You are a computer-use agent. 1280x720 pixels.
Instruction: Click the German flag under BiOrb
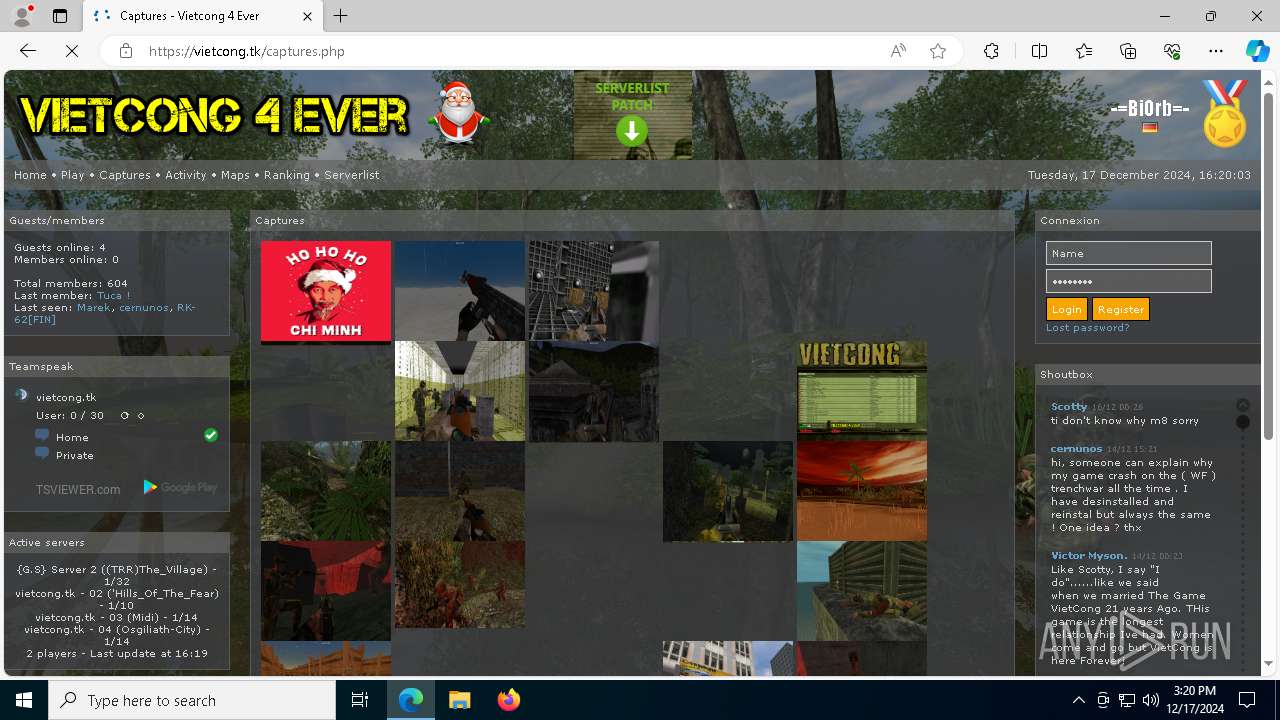(1150, 128)
